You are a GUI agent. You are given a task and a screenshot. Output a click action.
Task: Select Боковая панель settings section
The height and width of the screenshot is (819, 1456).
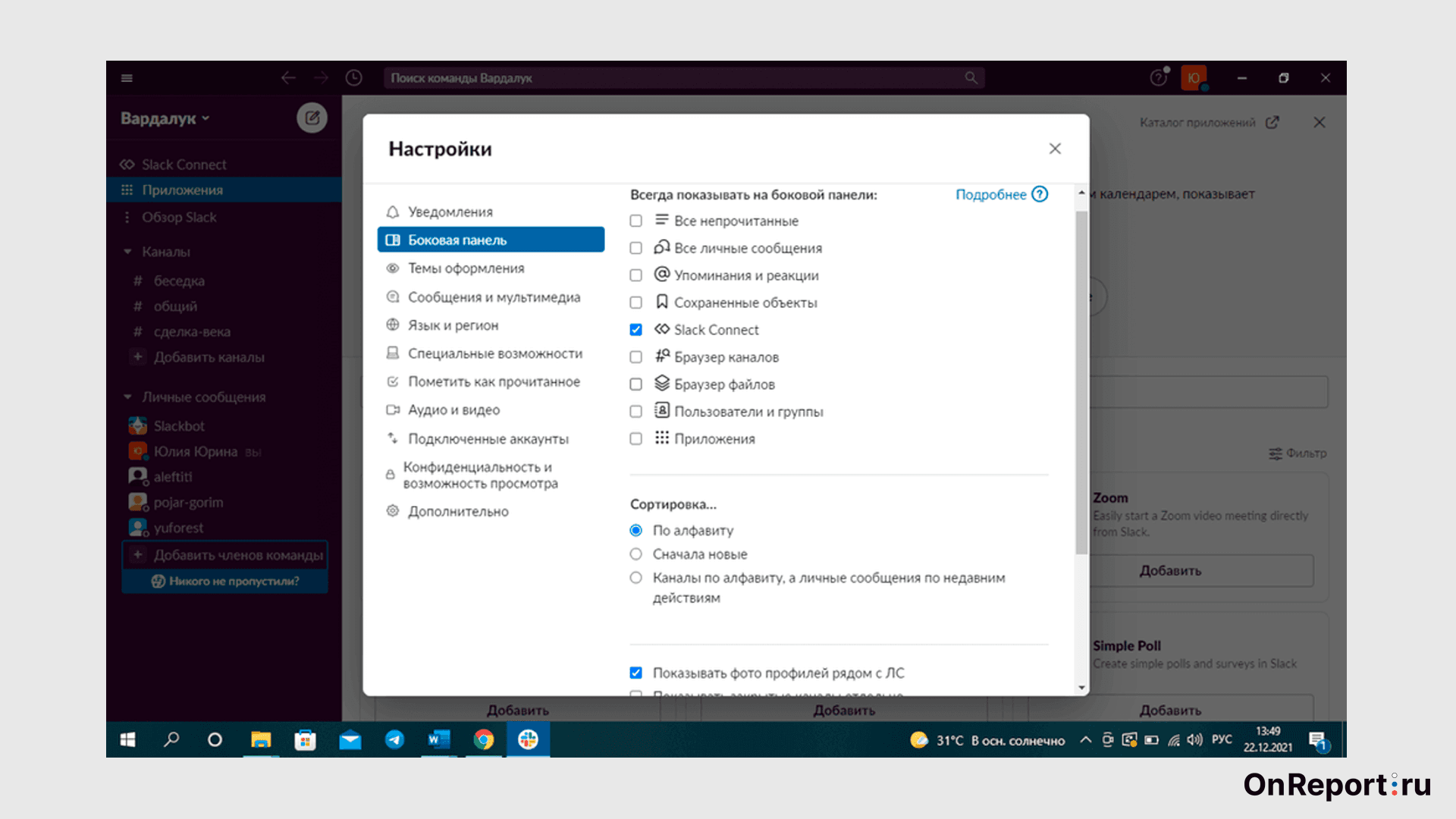[491, 240]
